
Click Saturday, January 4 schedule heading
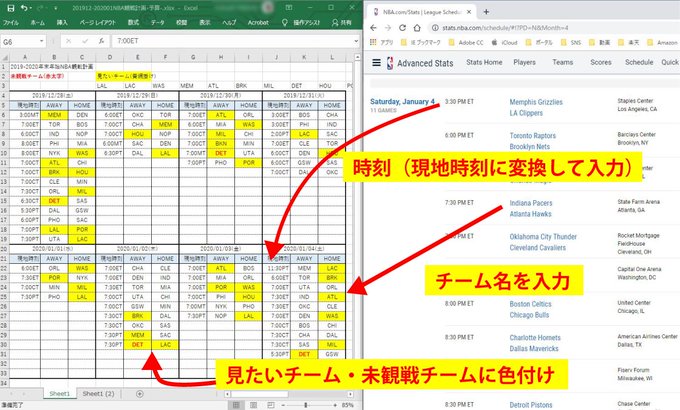[402, 102]
